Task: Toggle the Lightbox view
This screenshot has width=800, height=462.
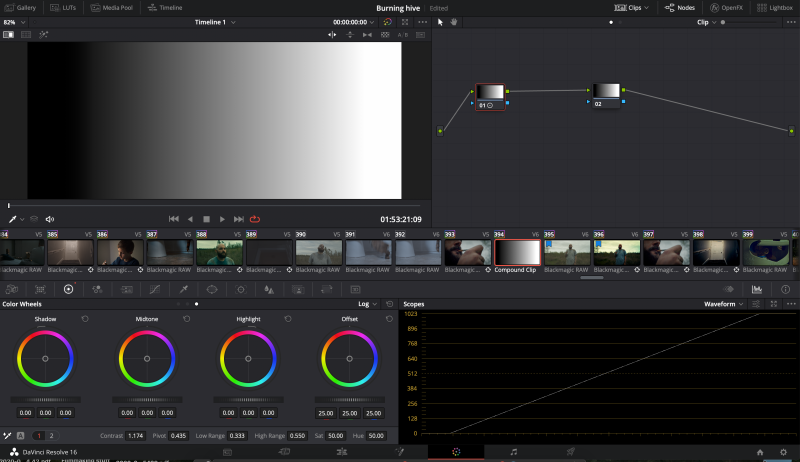Action: [x=775, y=7]
